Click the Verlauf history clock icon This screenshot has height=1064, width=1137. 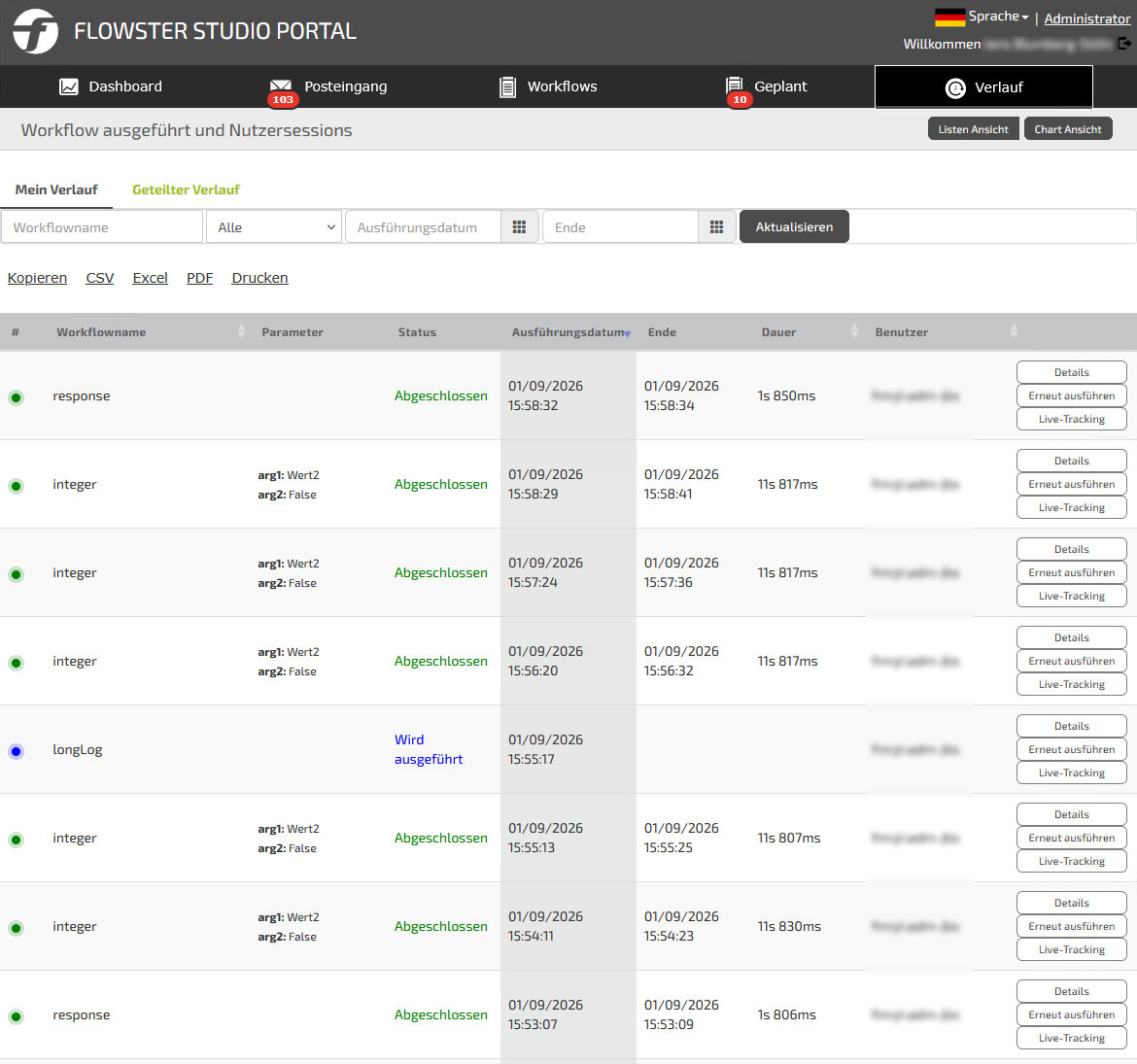click(x=955, y=87)
